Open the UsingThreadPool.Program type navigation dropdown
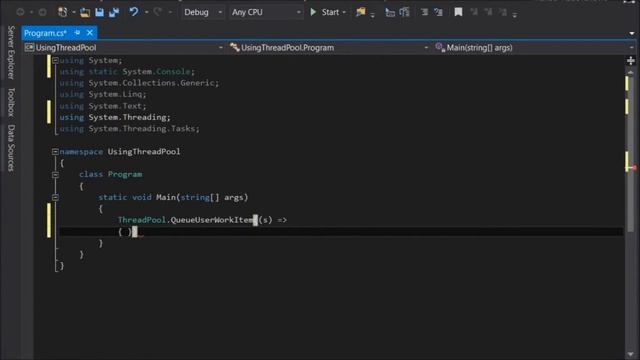This screenshot has height=360, width=640. pyautogui.click(x=329, y=48)
